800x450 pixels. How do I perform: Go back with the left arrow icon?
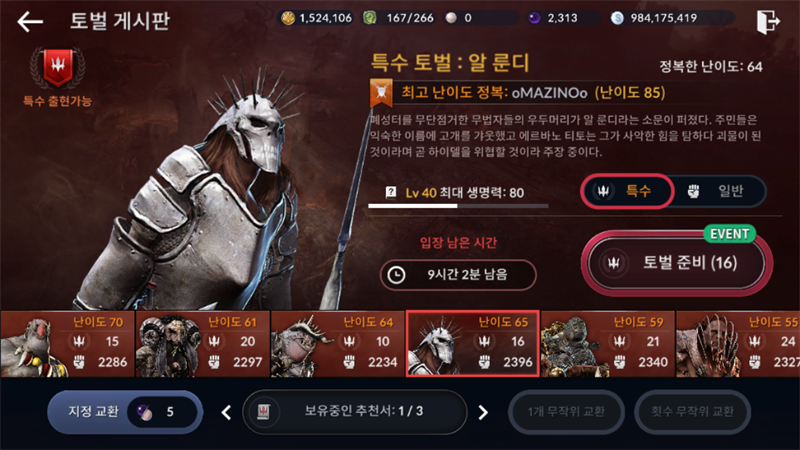click(30, 22)
